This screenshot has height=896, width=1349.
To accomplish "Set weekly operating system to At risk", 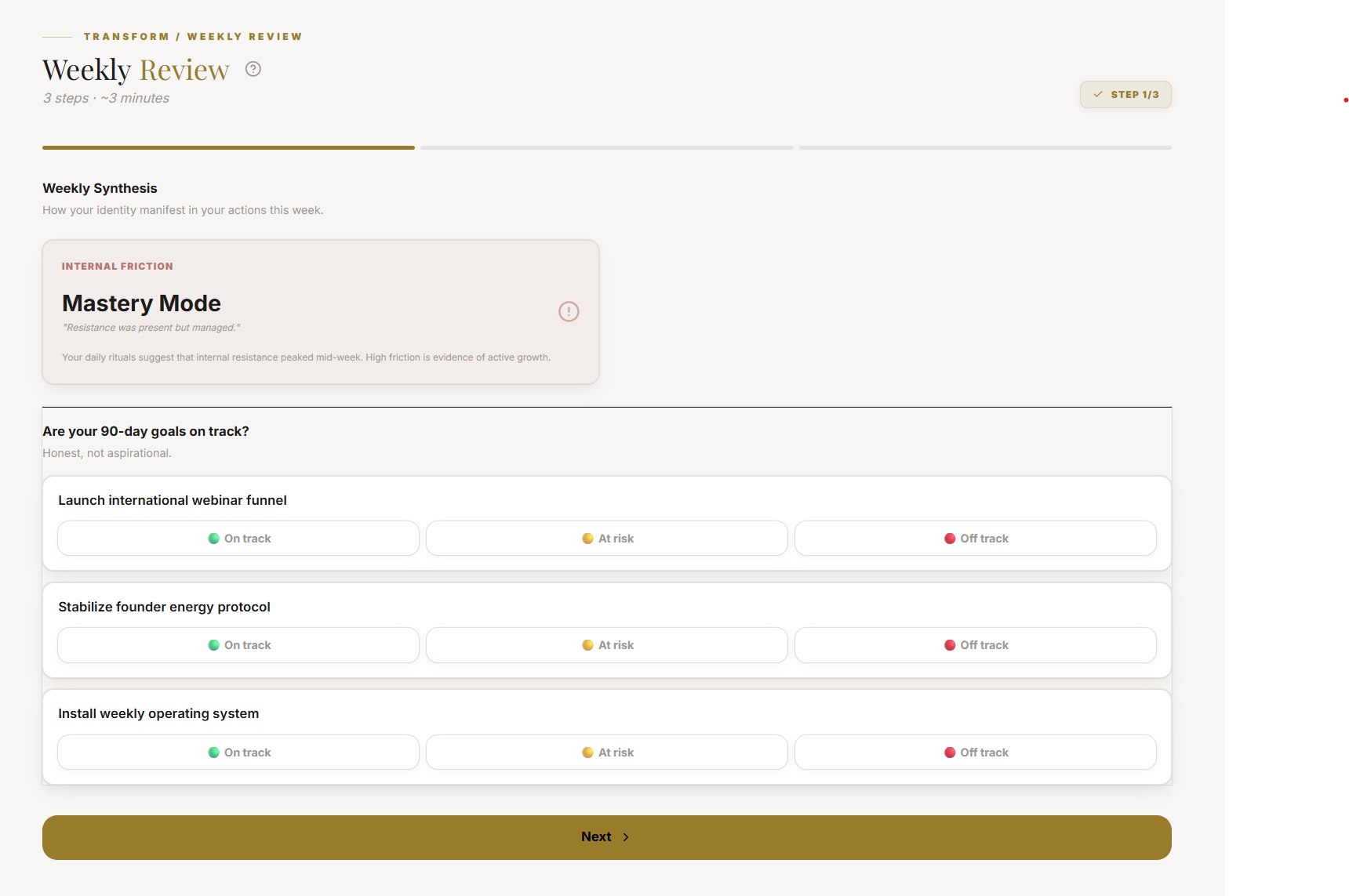I will point(607,753).
